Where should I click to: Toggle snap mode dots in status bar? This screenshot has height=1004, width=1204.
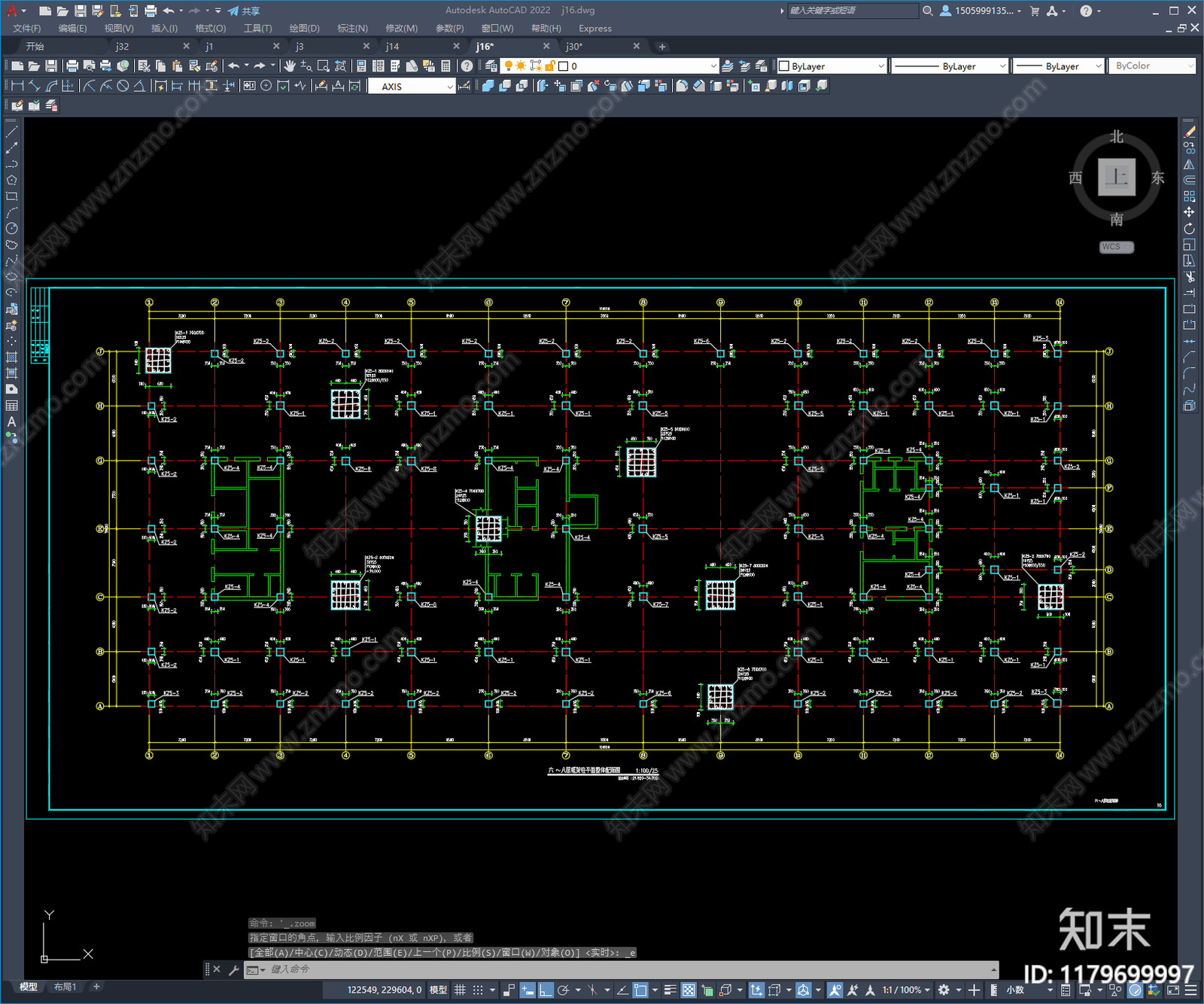point(478,990)
